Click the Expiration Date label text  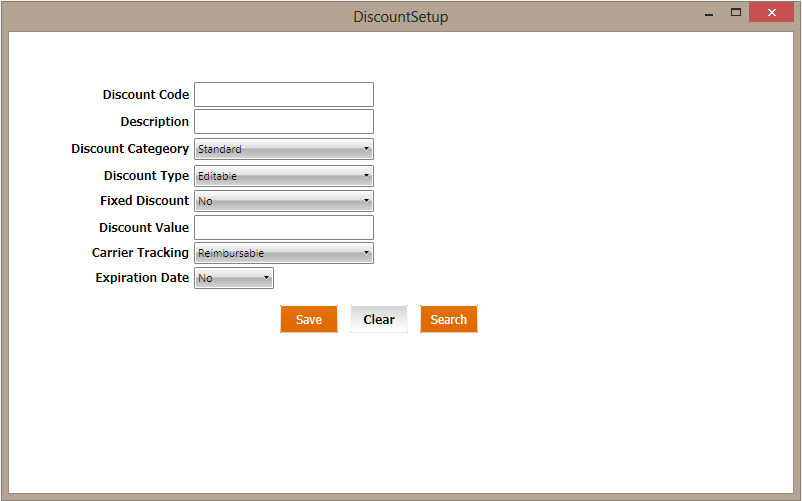[x=142, y=278]
